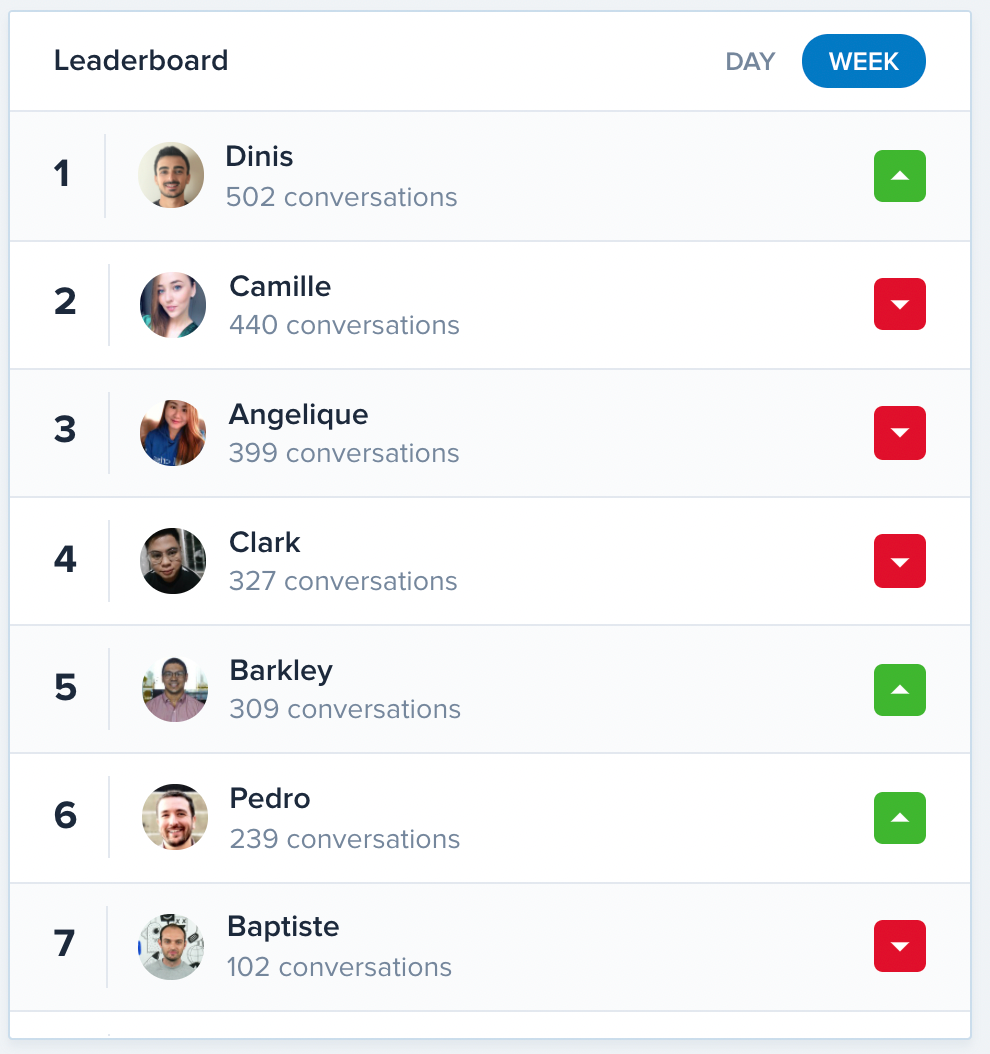This screenshot has height=1054, width=990.
Task: Click the green up arrow for Dinis
Action: pos(899,176)
